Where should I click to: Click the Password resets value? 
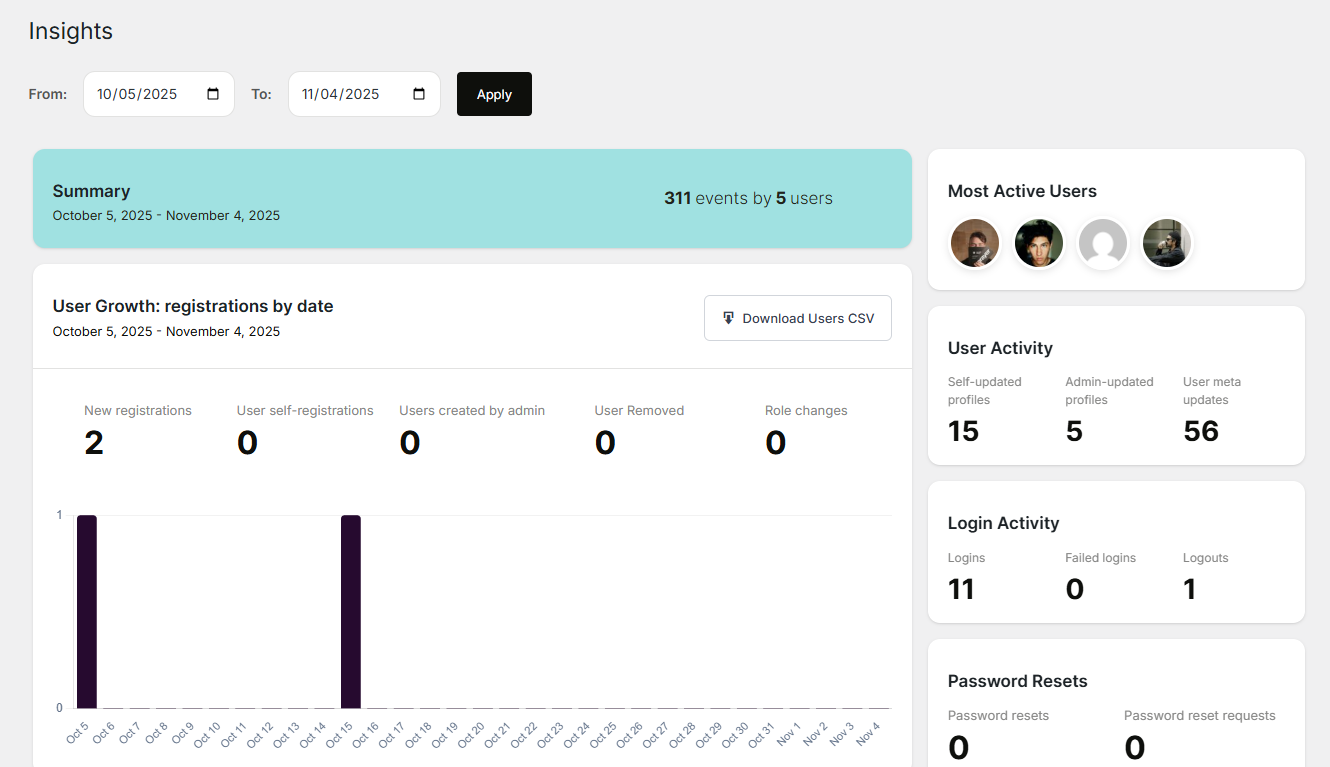[957, 746]
